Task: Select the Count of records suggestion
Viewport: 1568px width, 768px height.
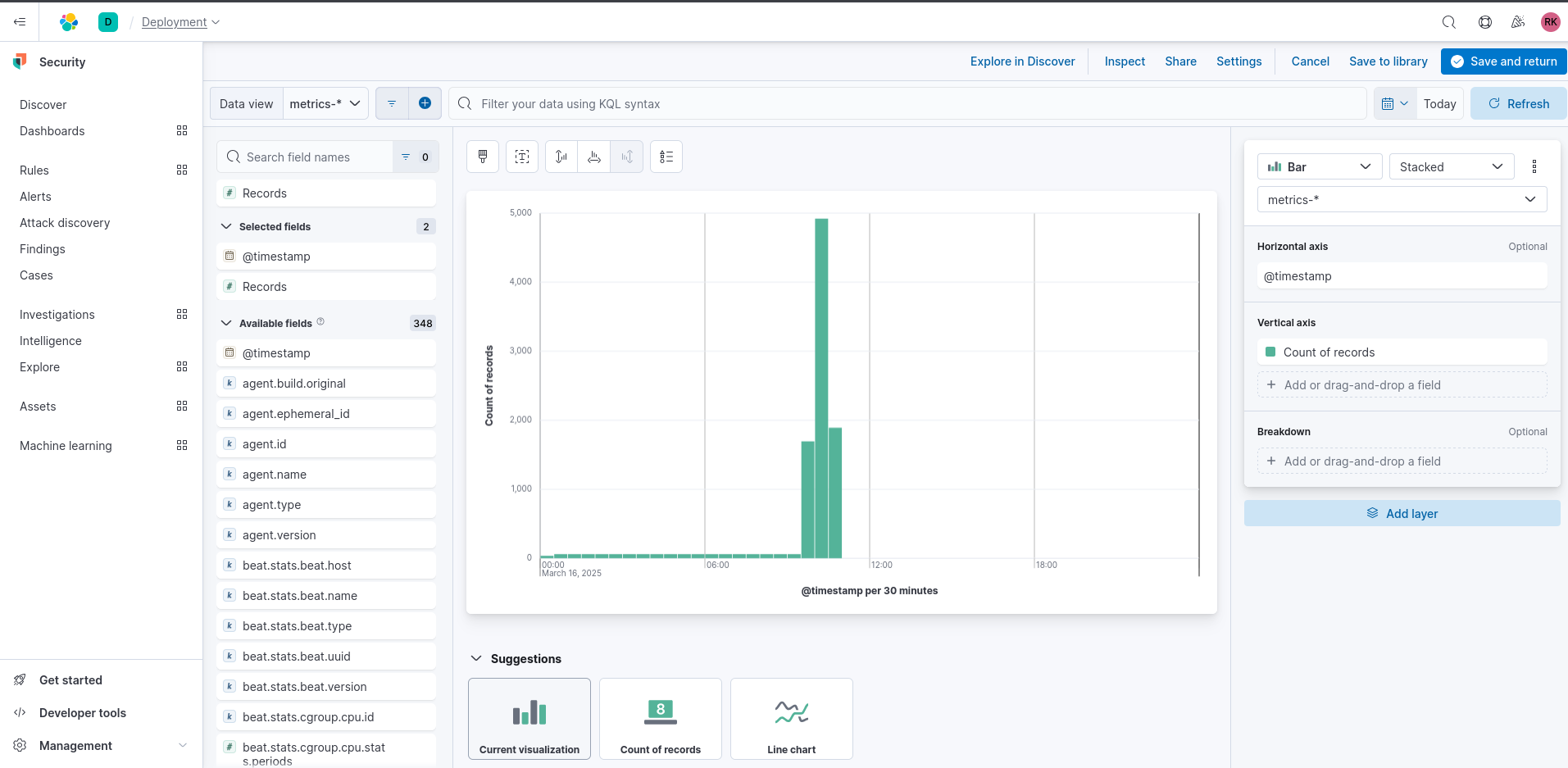Action: [661, 719]
